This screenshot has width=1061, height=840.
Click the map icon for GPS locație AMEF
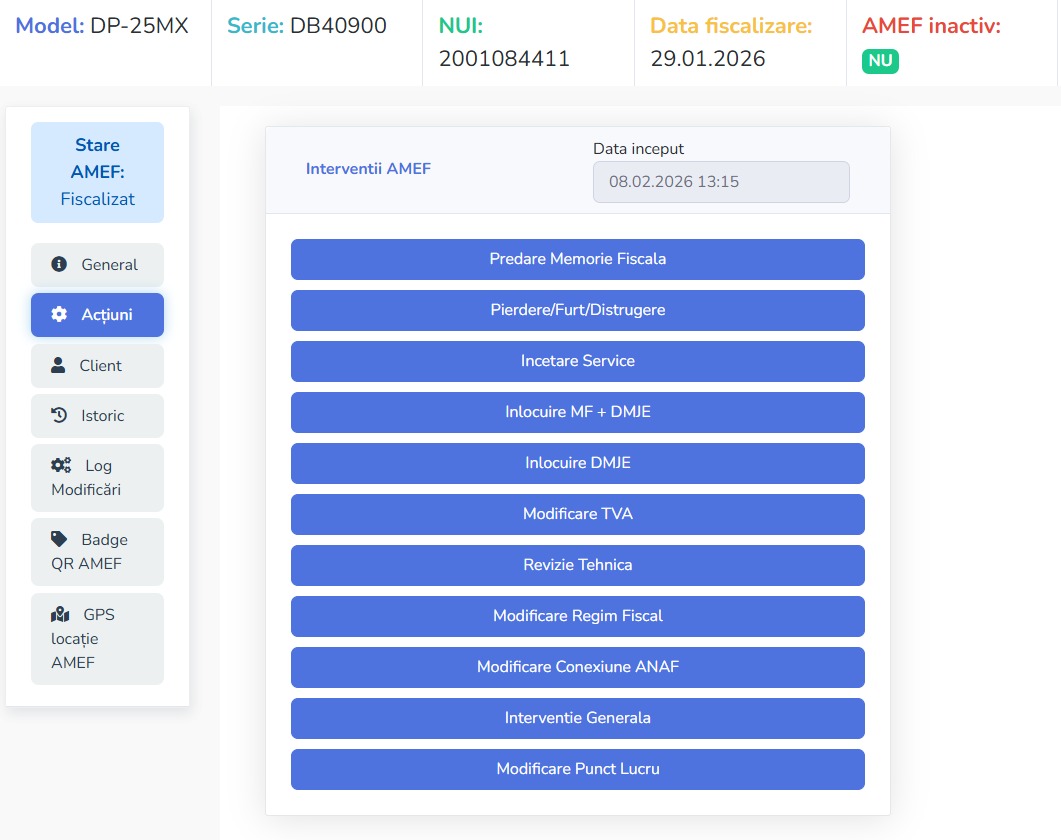click(x=60, y=614)
